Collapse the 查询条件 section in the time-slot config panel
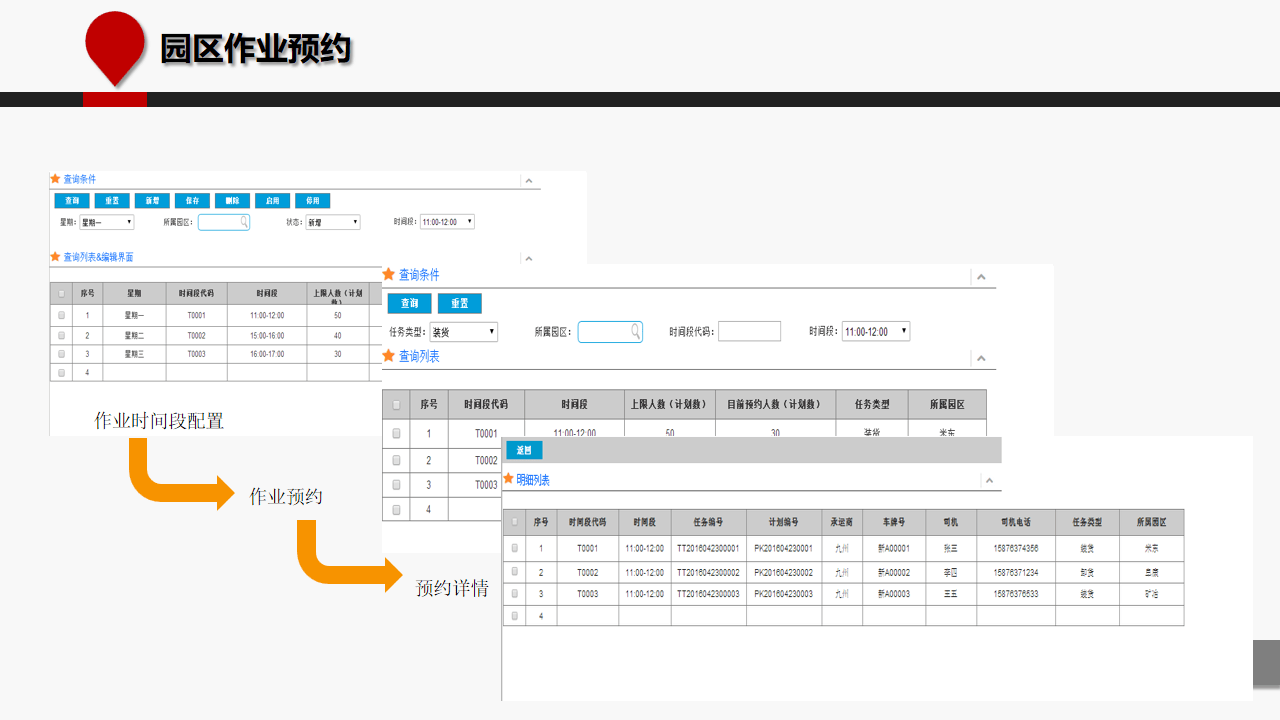Screen dimensions: 1280x720 coord(527,181)
